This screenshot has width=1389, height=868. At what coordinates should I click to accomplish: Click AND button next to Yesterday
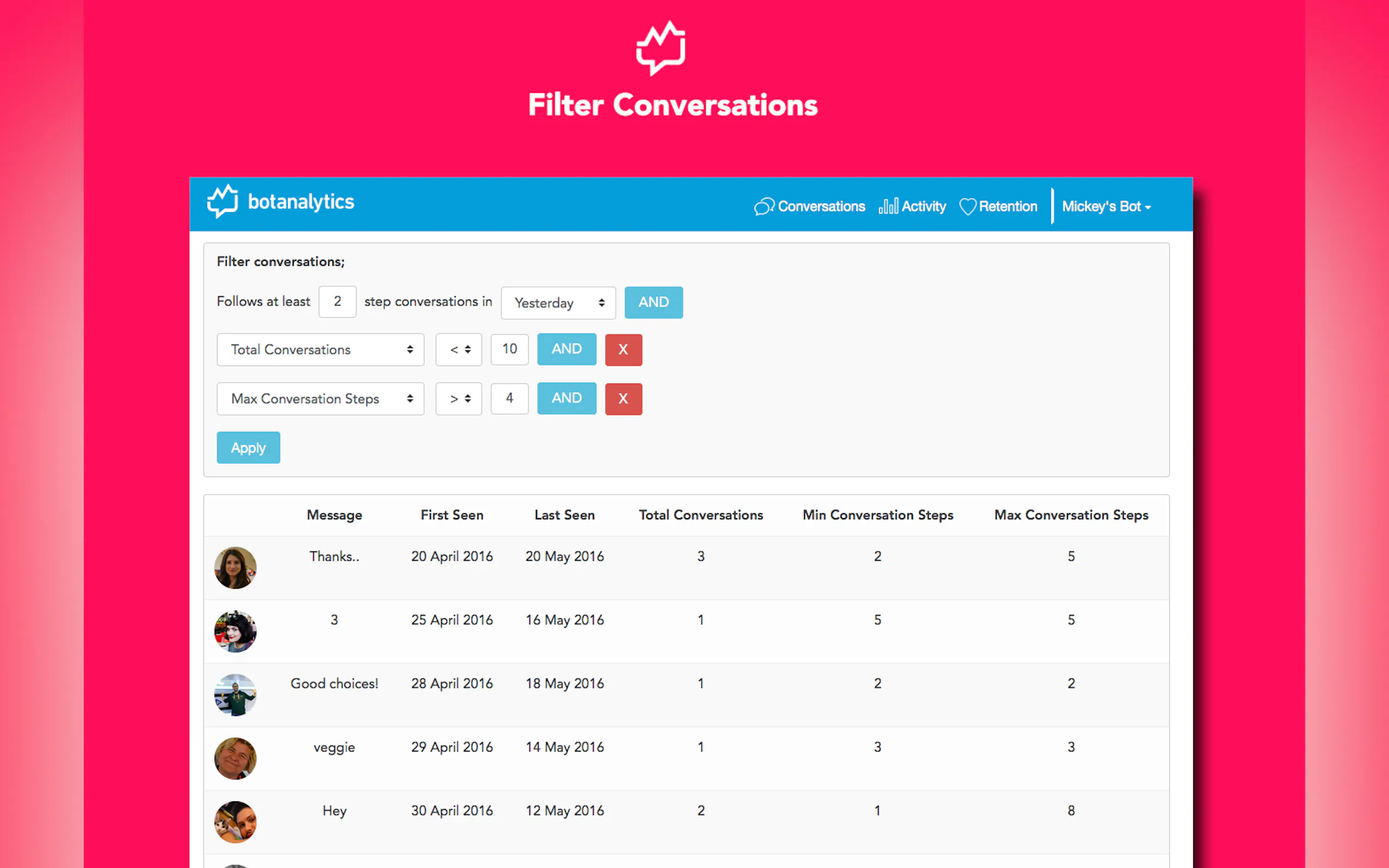tap(653, 302)
